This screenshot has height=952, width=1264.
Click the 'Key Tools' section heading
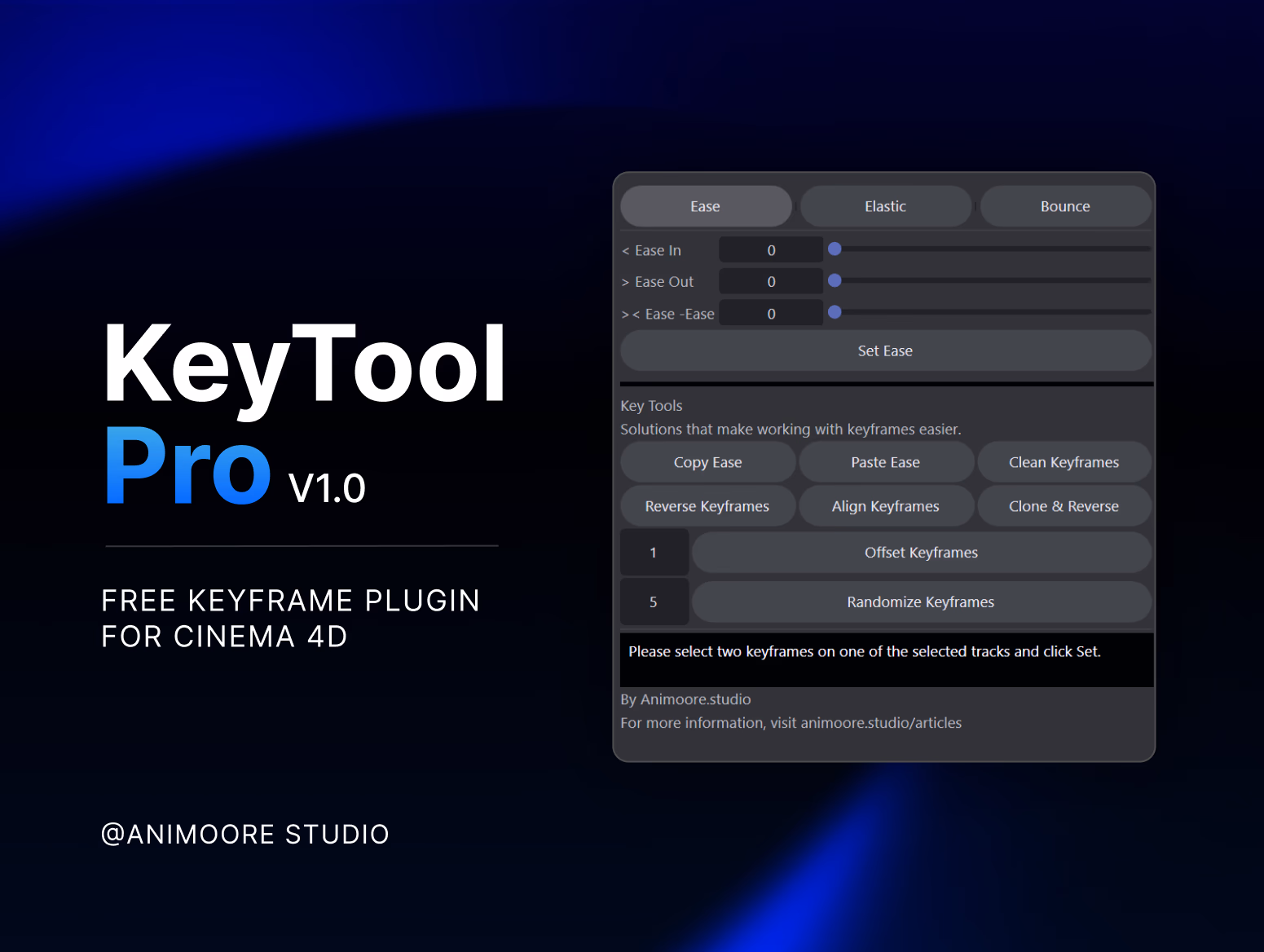(x=651, y=406)
